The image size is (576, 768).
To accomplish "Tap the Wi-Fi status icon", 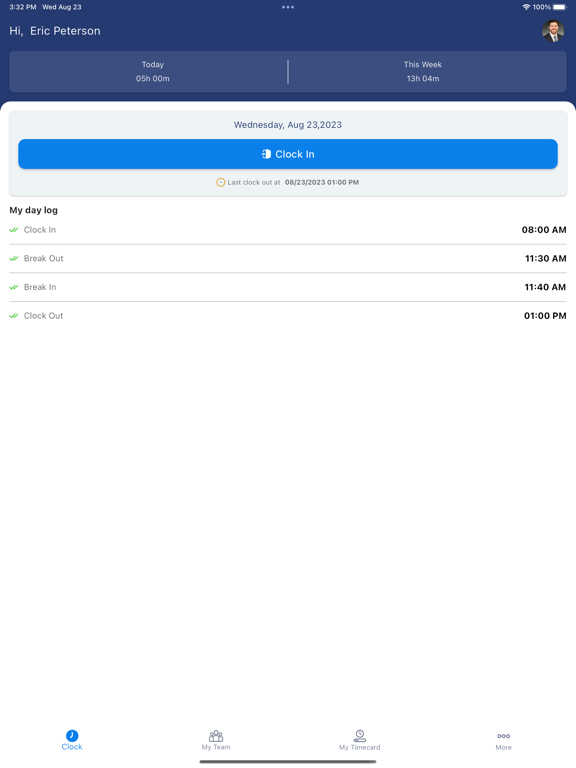I will pos(526,7).
